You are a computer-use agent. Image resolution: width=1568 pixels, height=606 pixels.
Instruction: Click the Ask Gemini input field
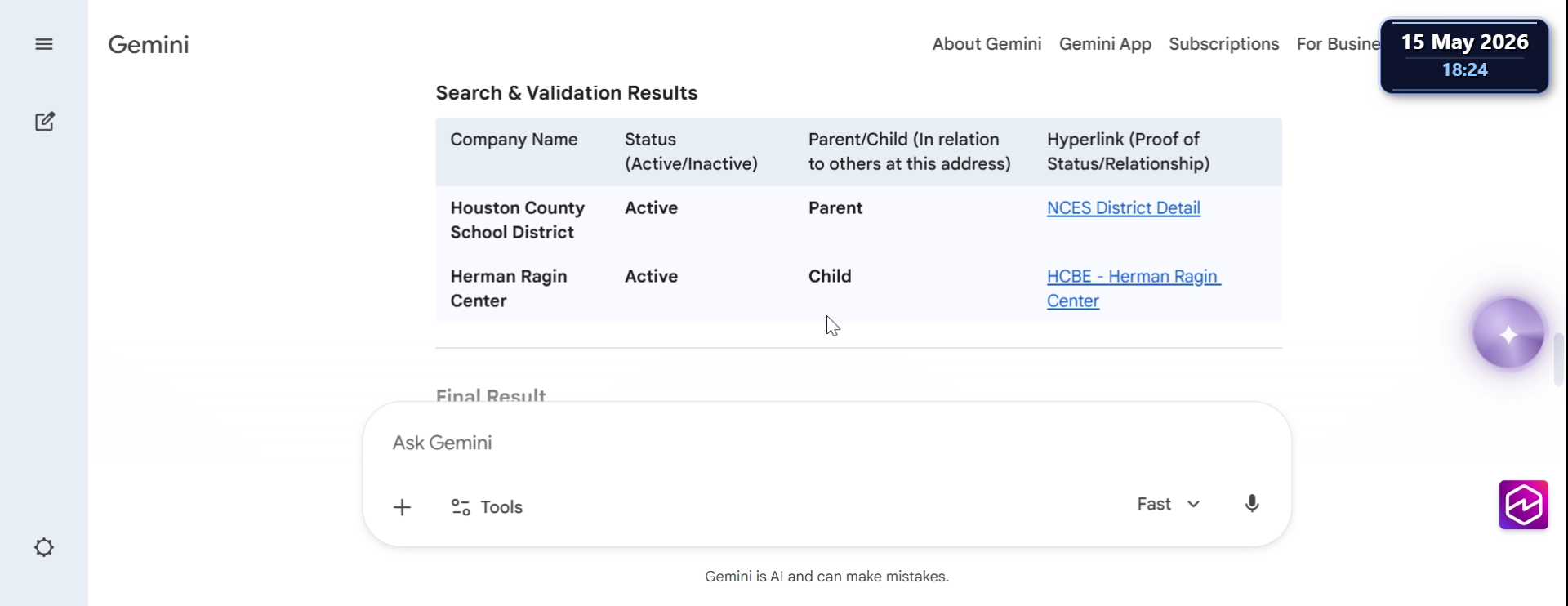pos(826,443)
